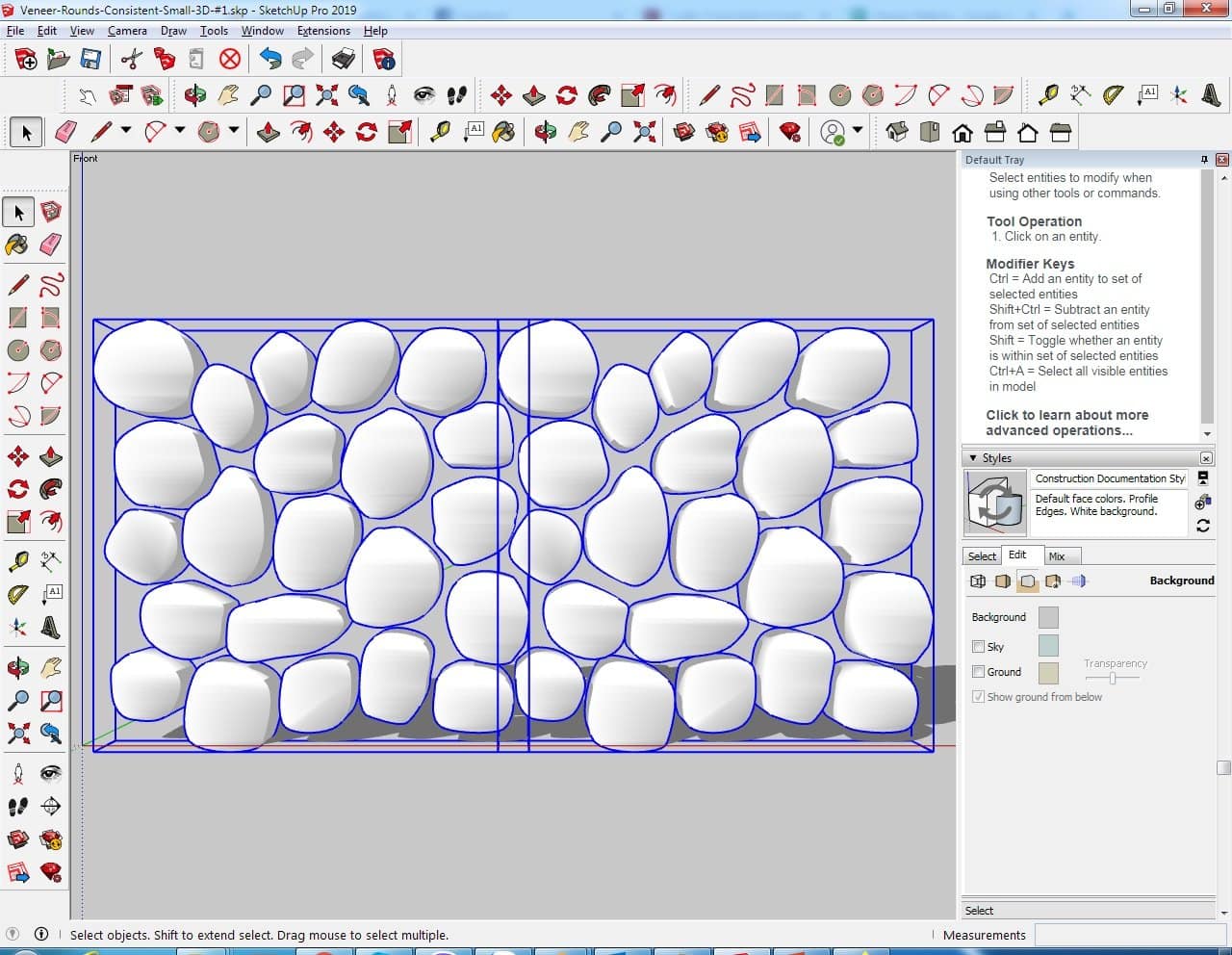
Task: Select the Paint Bucket tool in left toolbar
Action: [17, 245]
